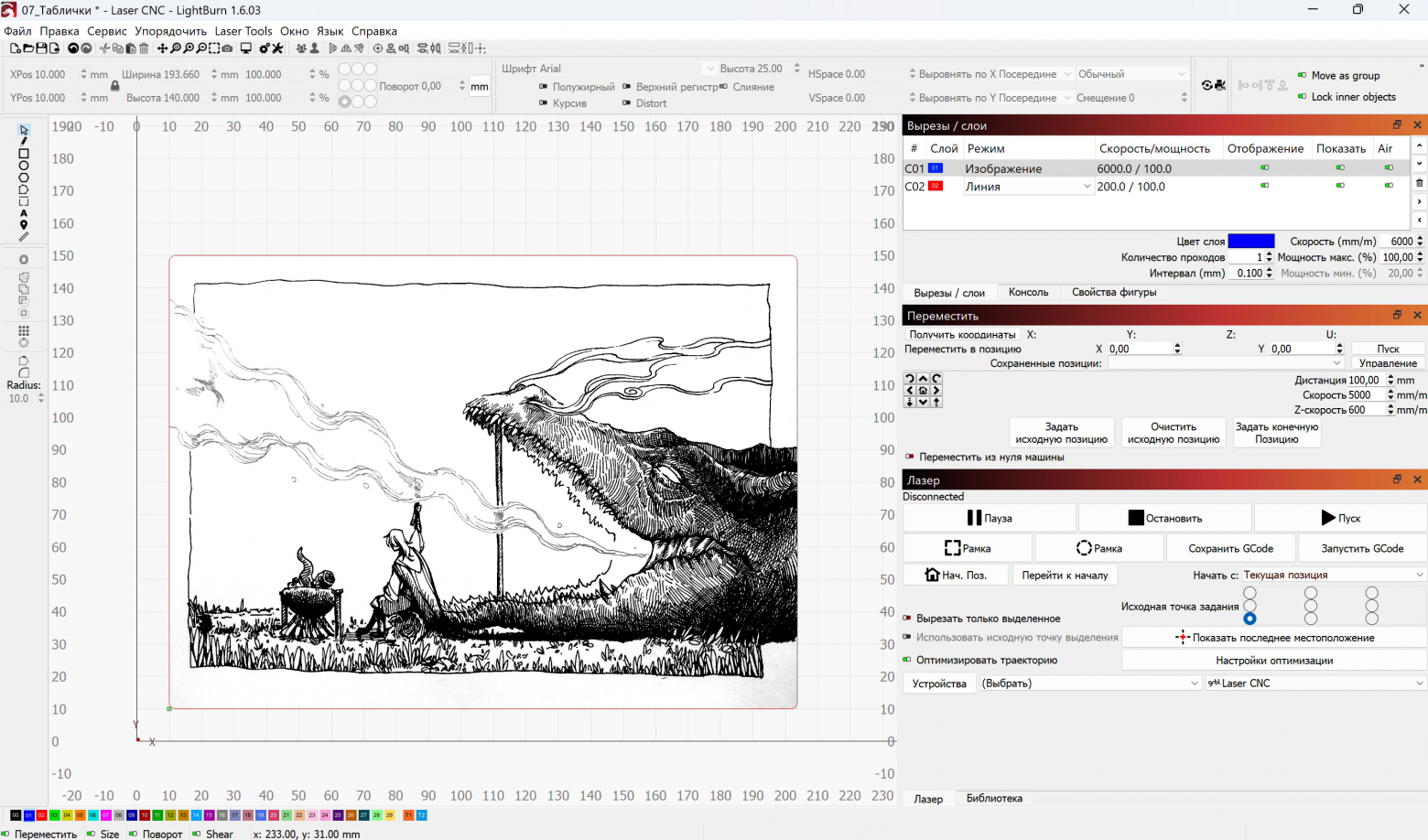Select the bottom-left job origin radio
The height and width of the screenshot is (840, 1428).
click(x=1249, y=619)
